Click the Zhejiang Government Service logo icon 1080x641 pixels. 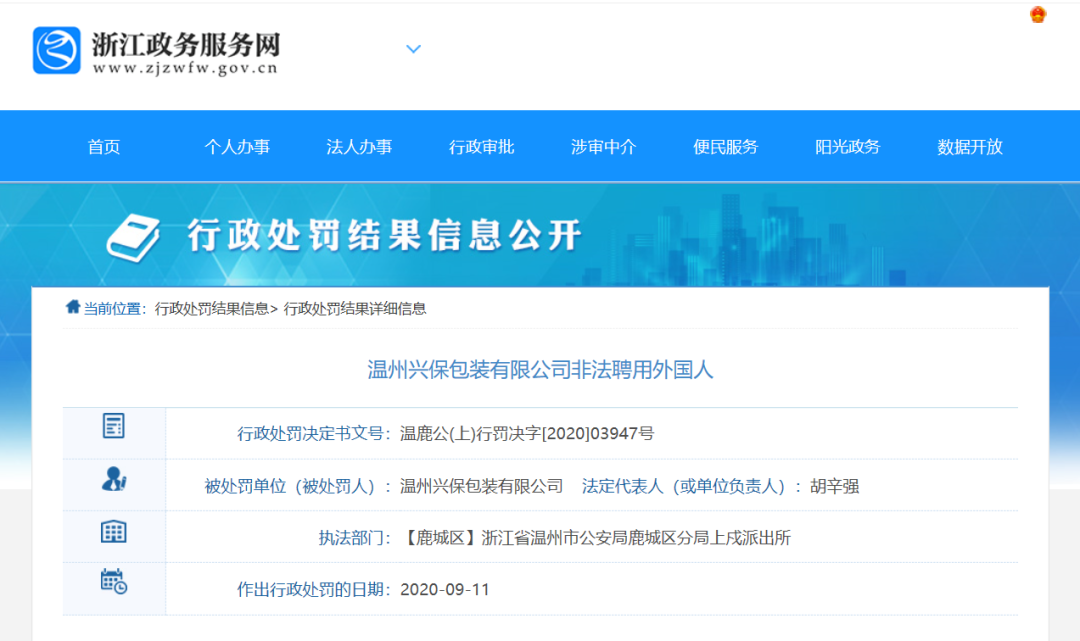(x=56, y=50)
